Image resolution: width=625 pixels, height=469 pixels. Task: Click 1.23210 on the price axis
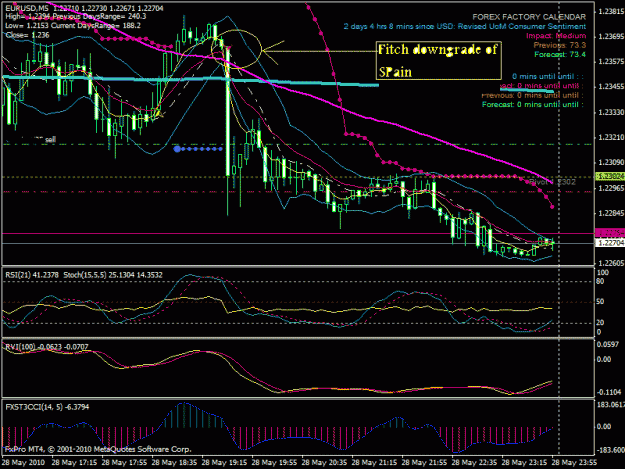[x=611, y=137]
